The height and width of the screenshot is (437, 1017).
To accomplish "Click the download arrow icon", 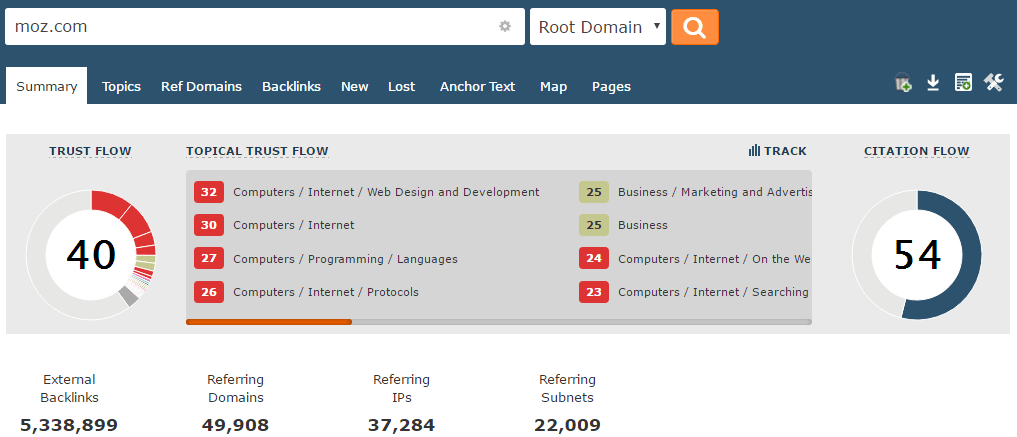I will point(933,82).
